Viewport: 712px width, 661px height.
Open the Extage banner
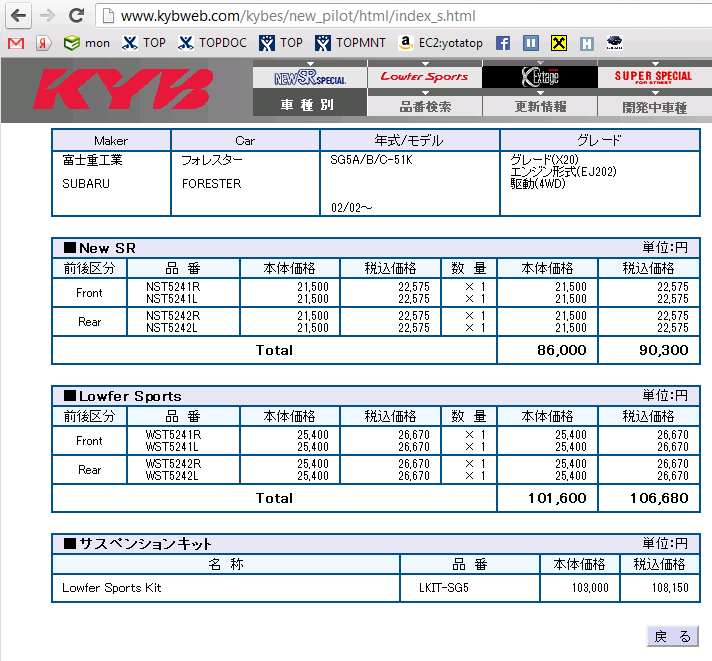click(540, 77)
